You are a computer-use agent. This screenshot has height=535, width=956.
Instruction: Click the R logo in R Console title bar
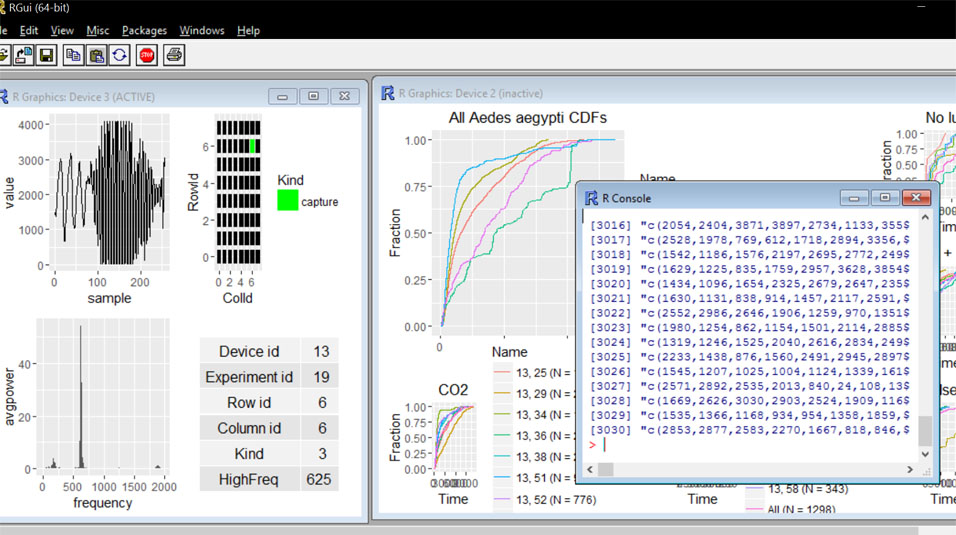tap(593, 198)
